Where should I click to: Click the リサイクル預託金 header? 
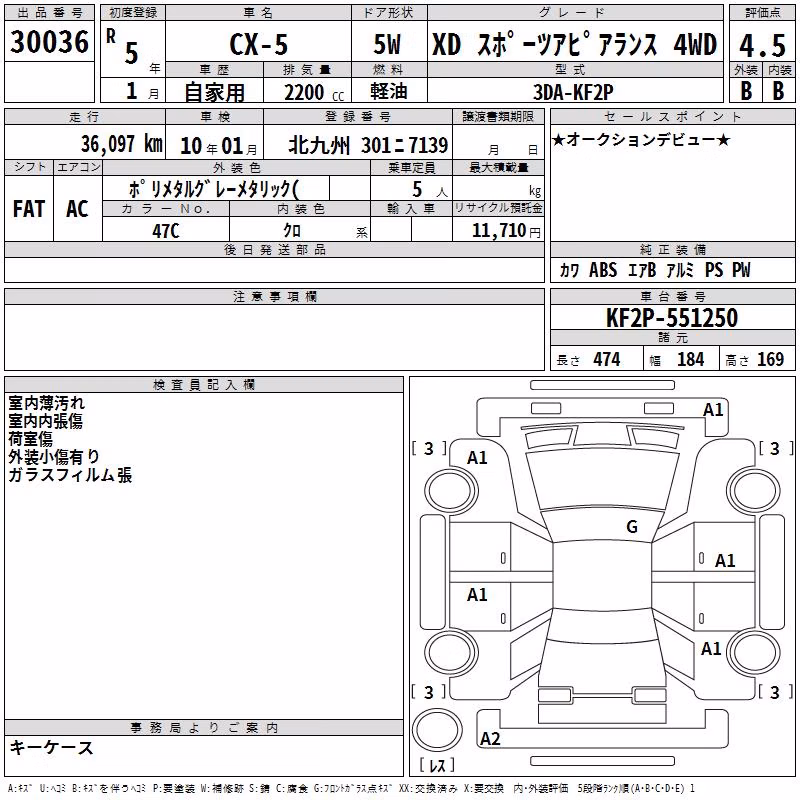tap(498, 208)
